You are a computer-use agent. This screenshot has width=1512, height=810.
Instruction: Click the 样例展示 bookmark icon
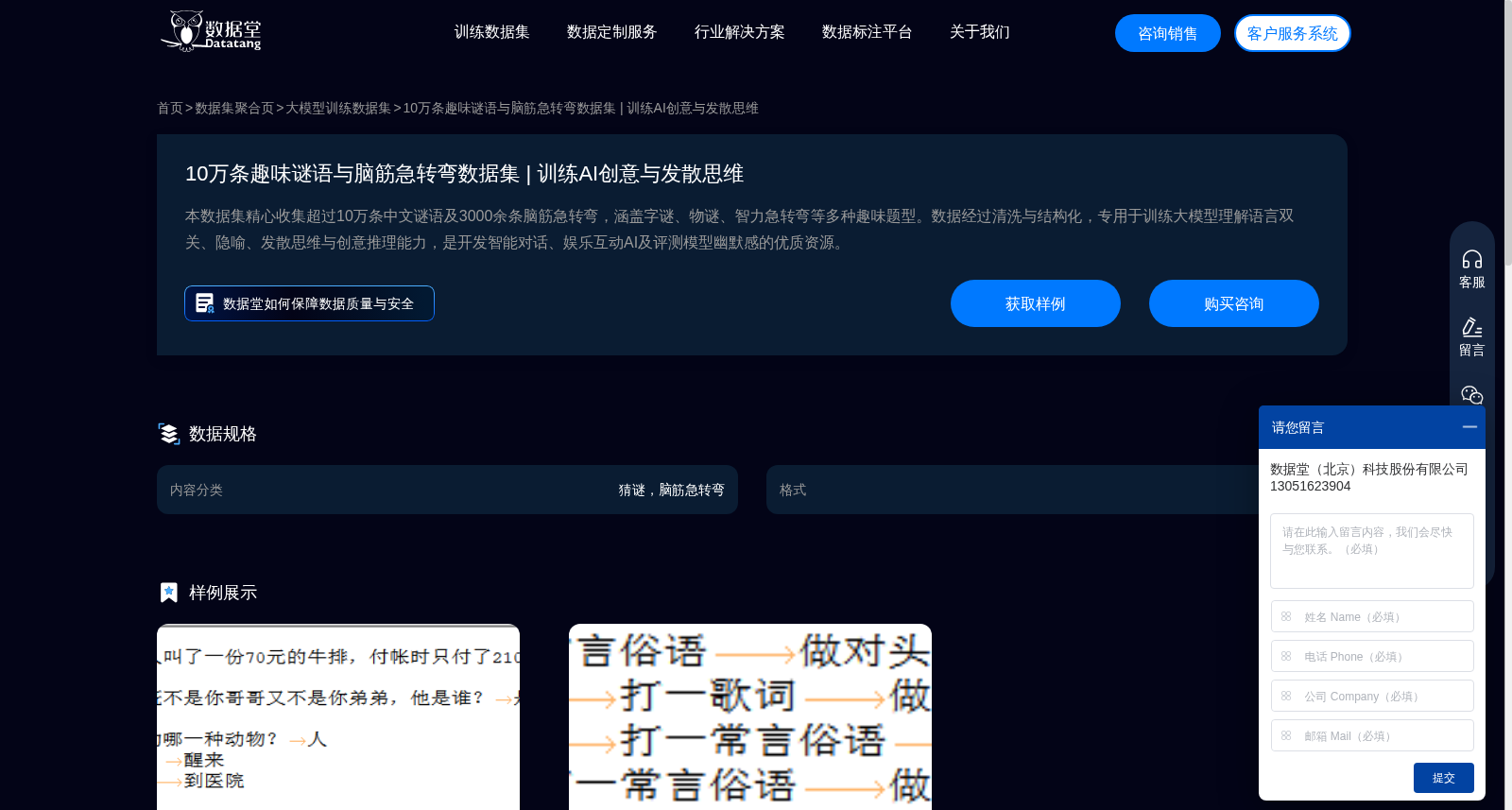pyautogui.click(x=169, y=593)
